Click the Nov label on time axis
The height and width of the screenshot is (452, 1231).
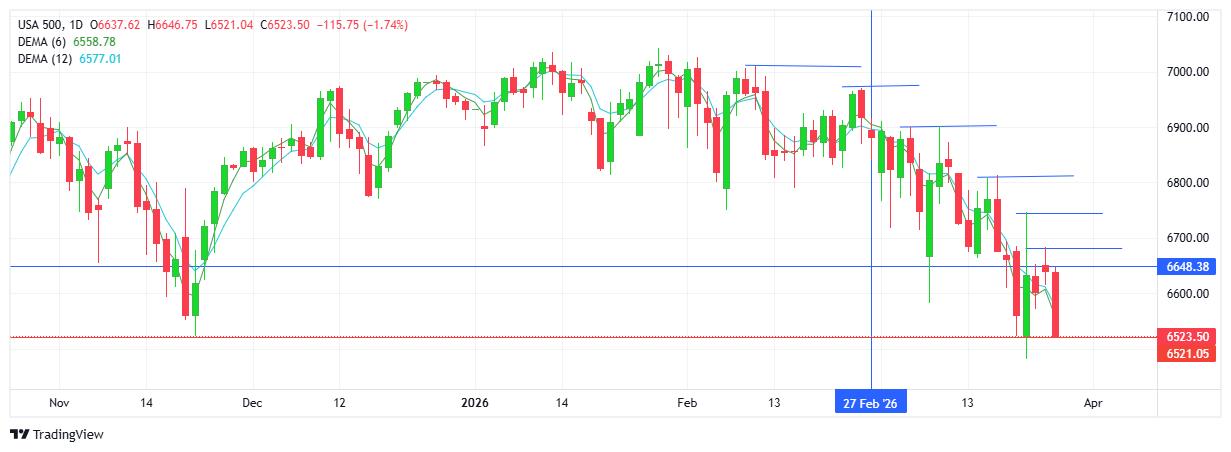click(x=58, y=403)
